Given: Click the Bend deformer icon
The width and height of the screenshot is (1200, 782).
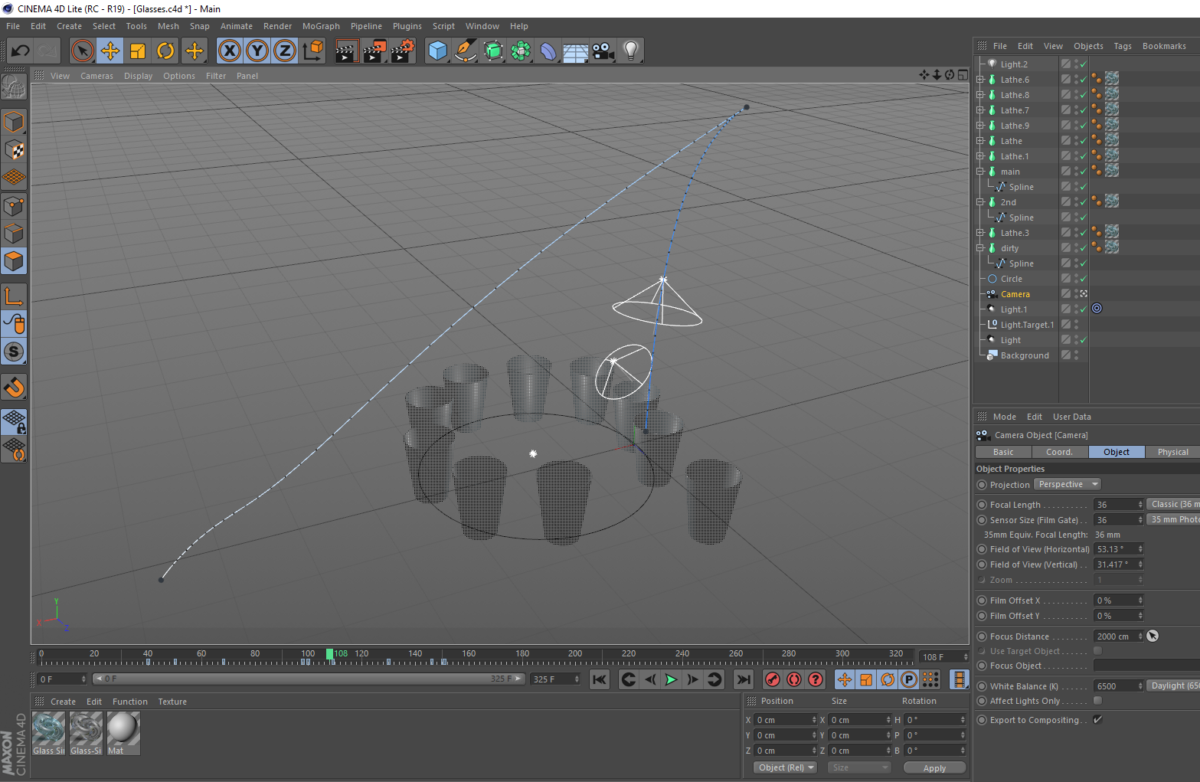Looking at the screenshot, I should pos(548,50).
